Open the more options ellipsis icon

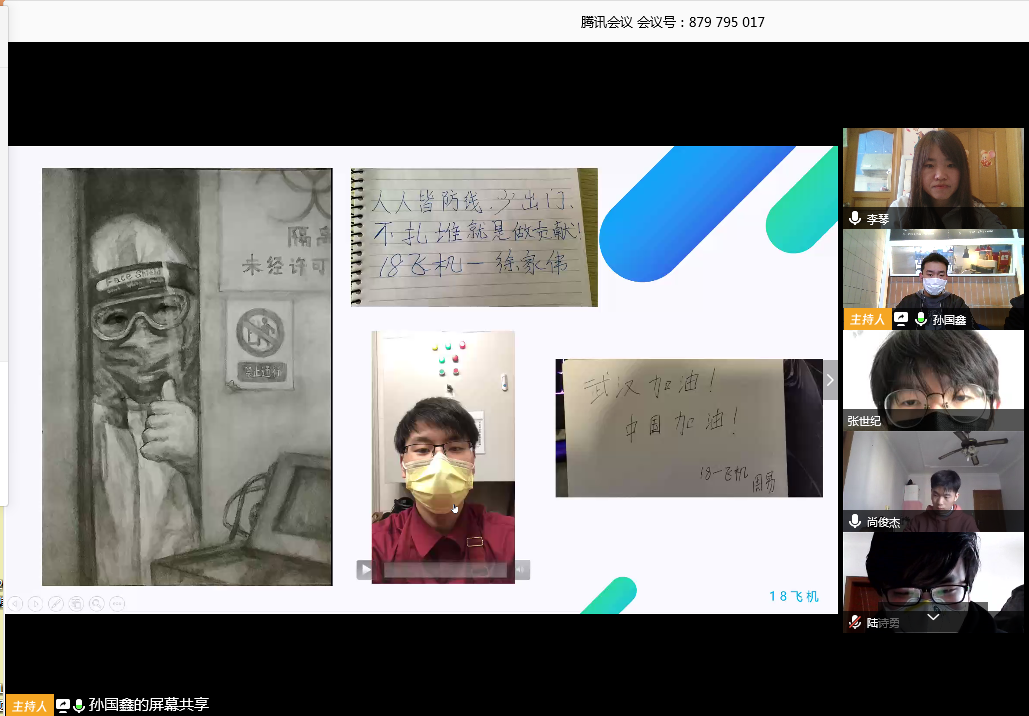pos(117,603)
